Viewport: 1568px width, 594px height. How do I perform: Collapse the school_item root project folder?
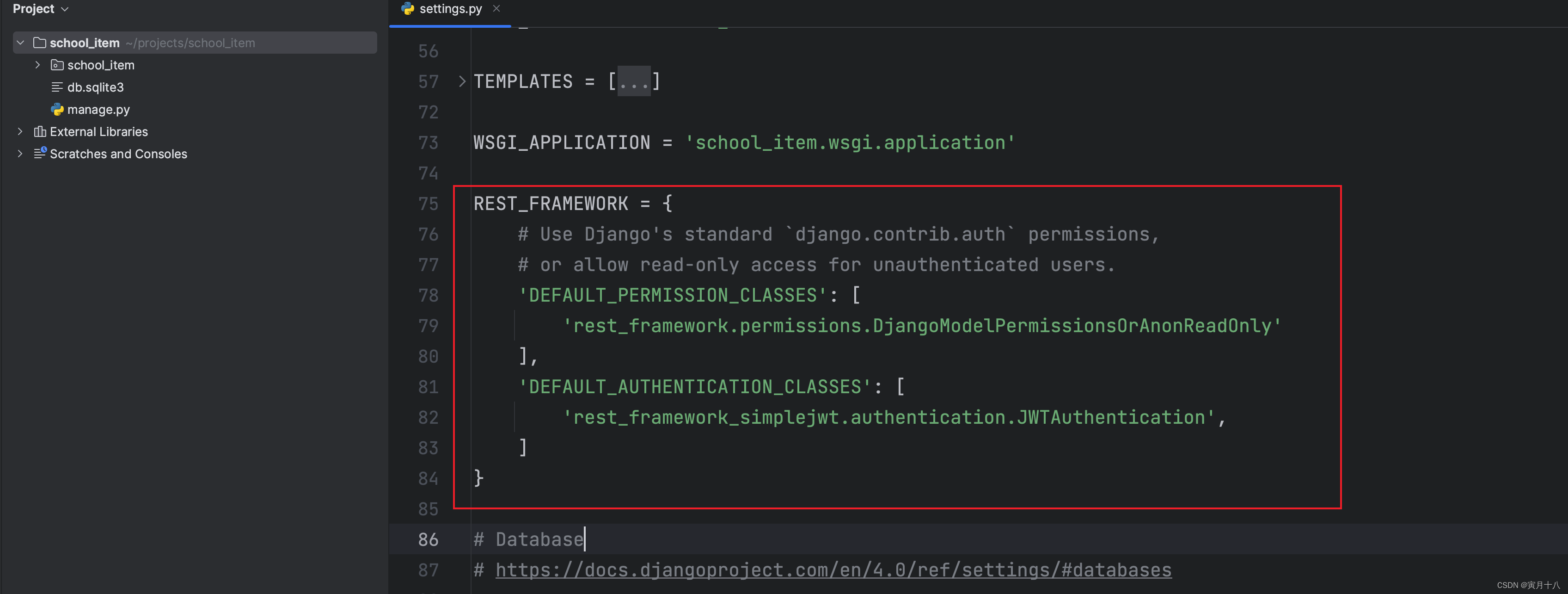20,43
